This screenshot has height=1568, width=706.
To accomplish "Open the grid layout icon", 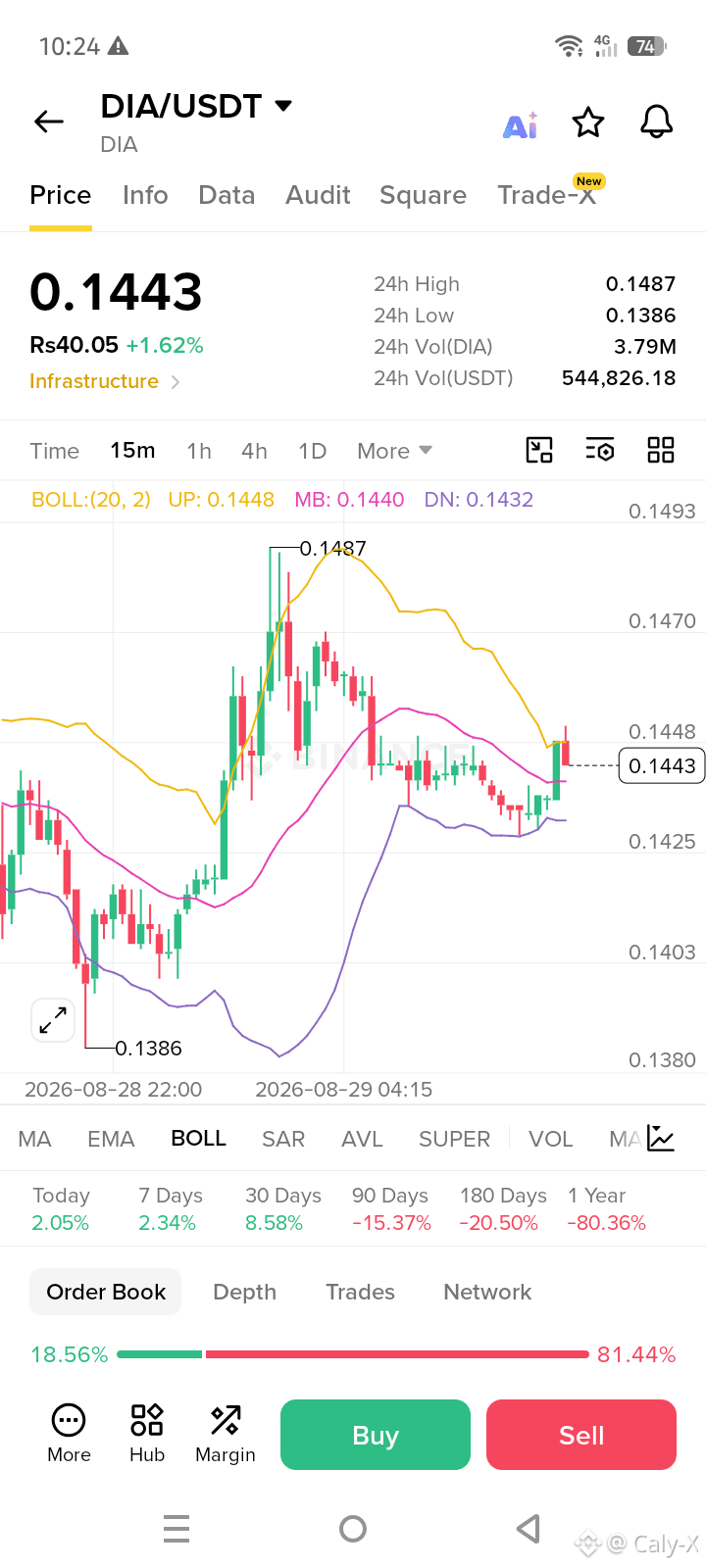I will (x=661, y=450).
